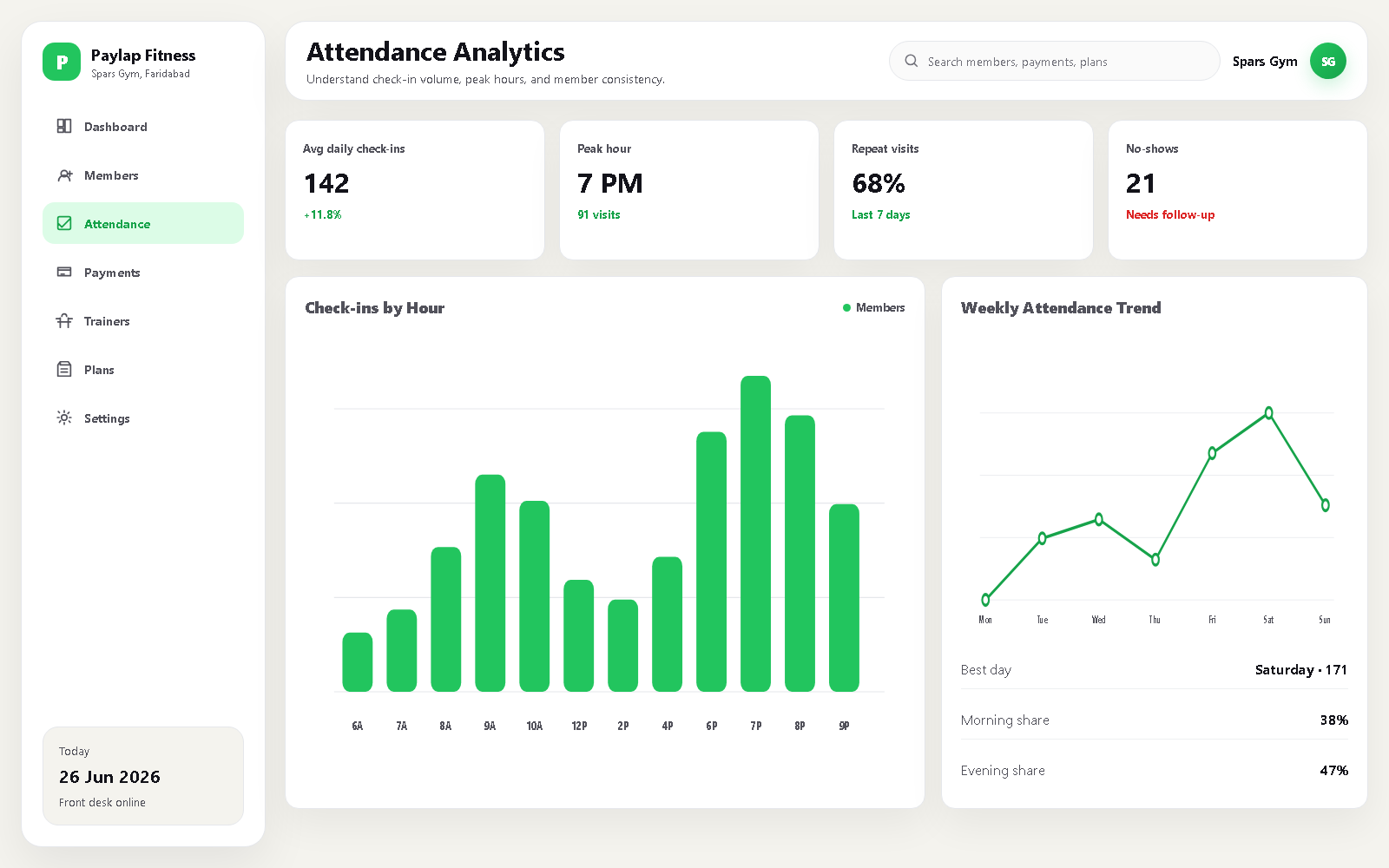Viewport: 1389px width, 868px height.
Task: Click the Mon point on the weekly trend
Action: [x=985, y=600]
